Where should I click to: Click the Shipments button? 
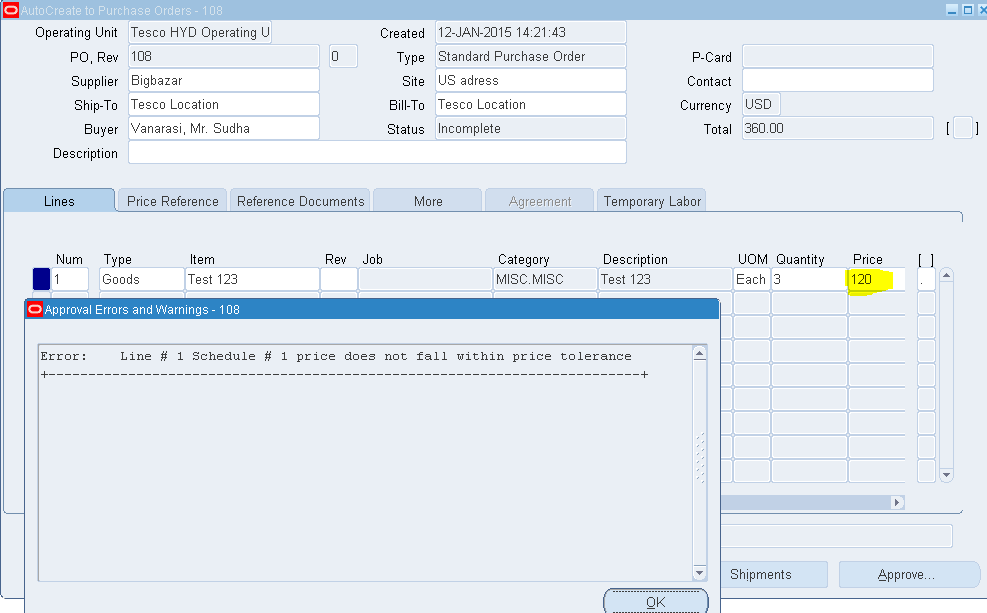(x=774, y=574)
